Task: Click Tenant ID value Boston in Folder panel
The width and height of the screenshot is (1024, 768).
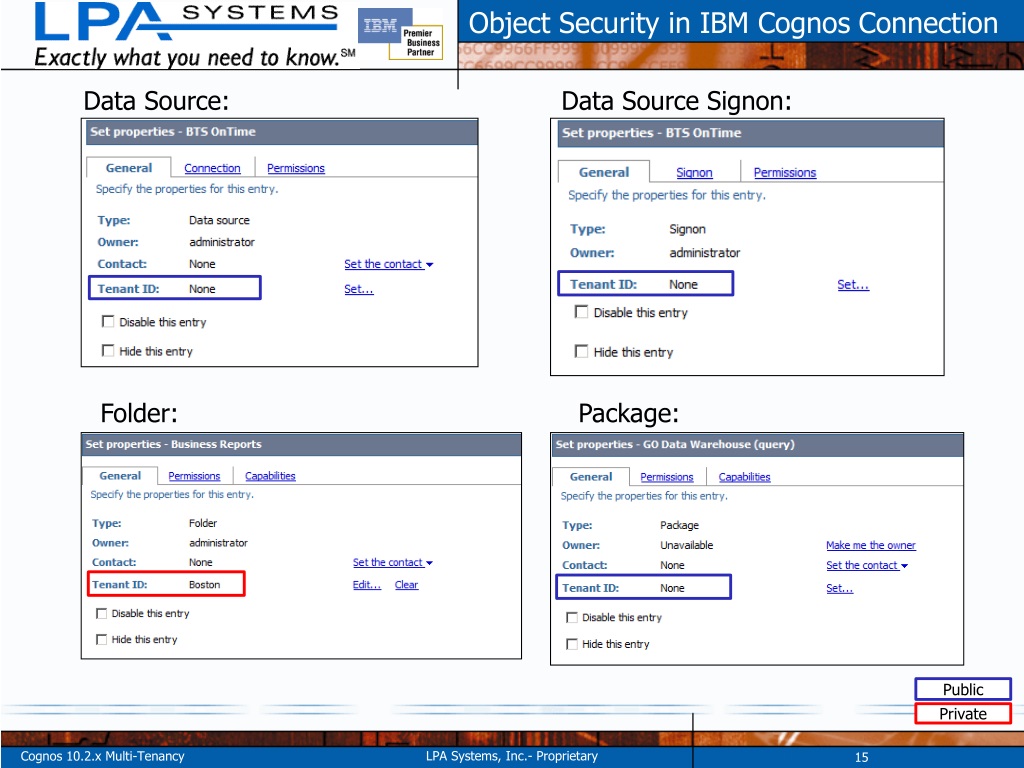Action: 204,584
